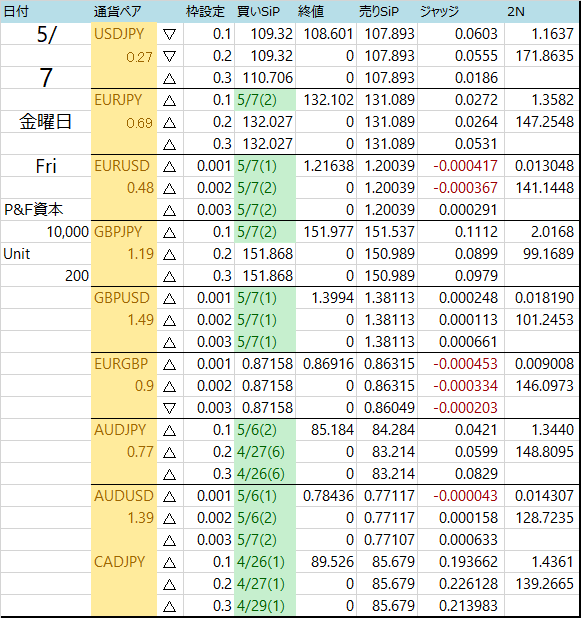Click the up triangle in AUDJPY 0.1 row
The image size is (581, 618).
coord(169,430)
